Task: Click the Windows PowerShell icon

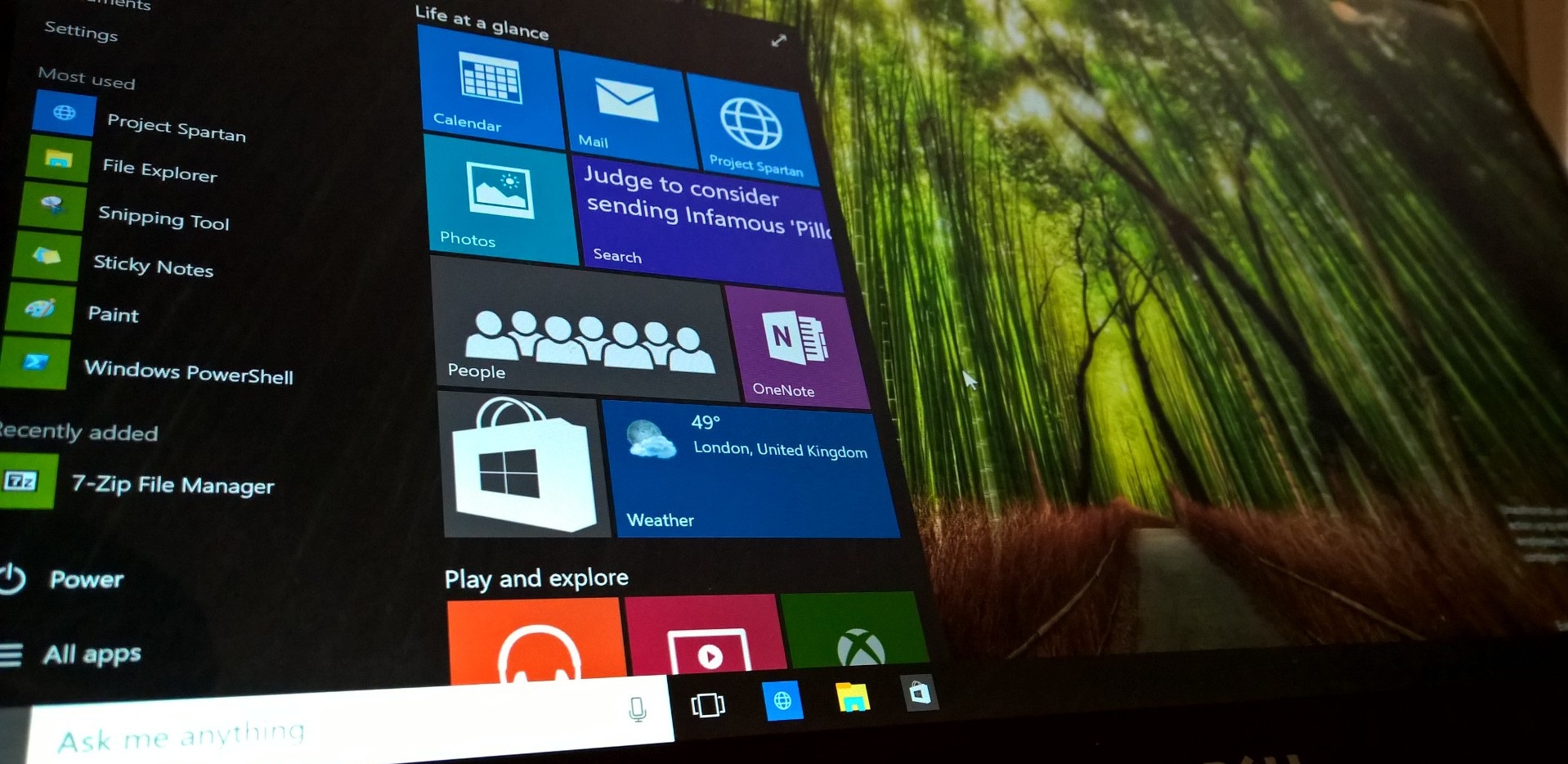Action: tap(34, 362)
